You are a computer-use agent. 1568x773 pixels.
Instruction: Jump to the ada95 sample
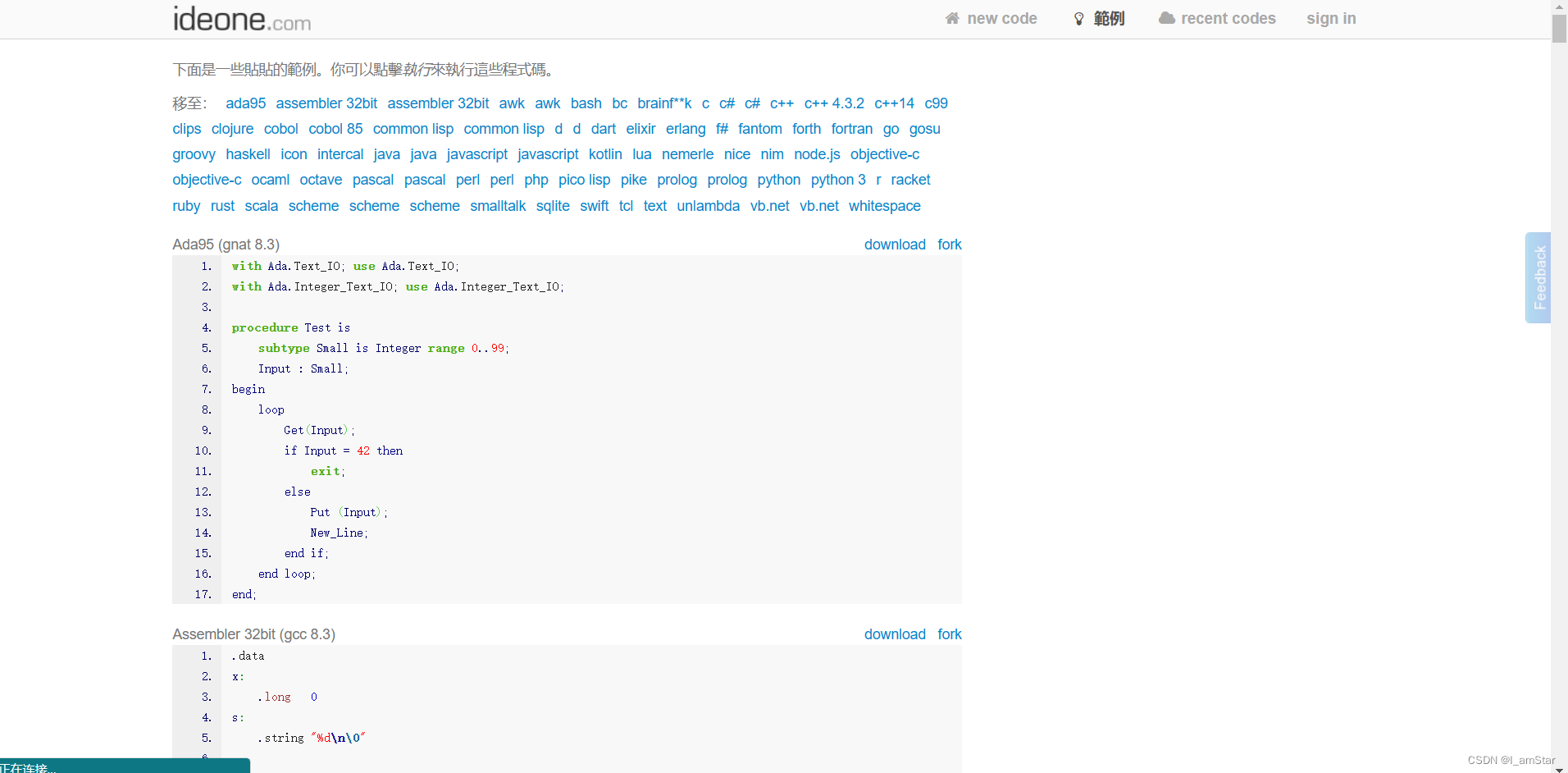(246, 103)
